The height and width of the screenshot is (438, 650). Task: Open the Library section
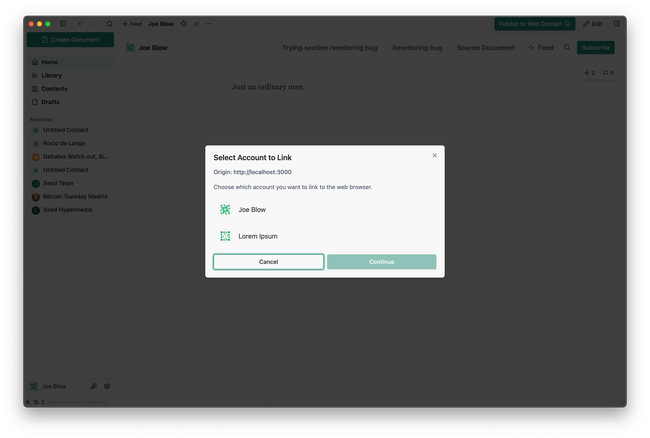point(51,75)
